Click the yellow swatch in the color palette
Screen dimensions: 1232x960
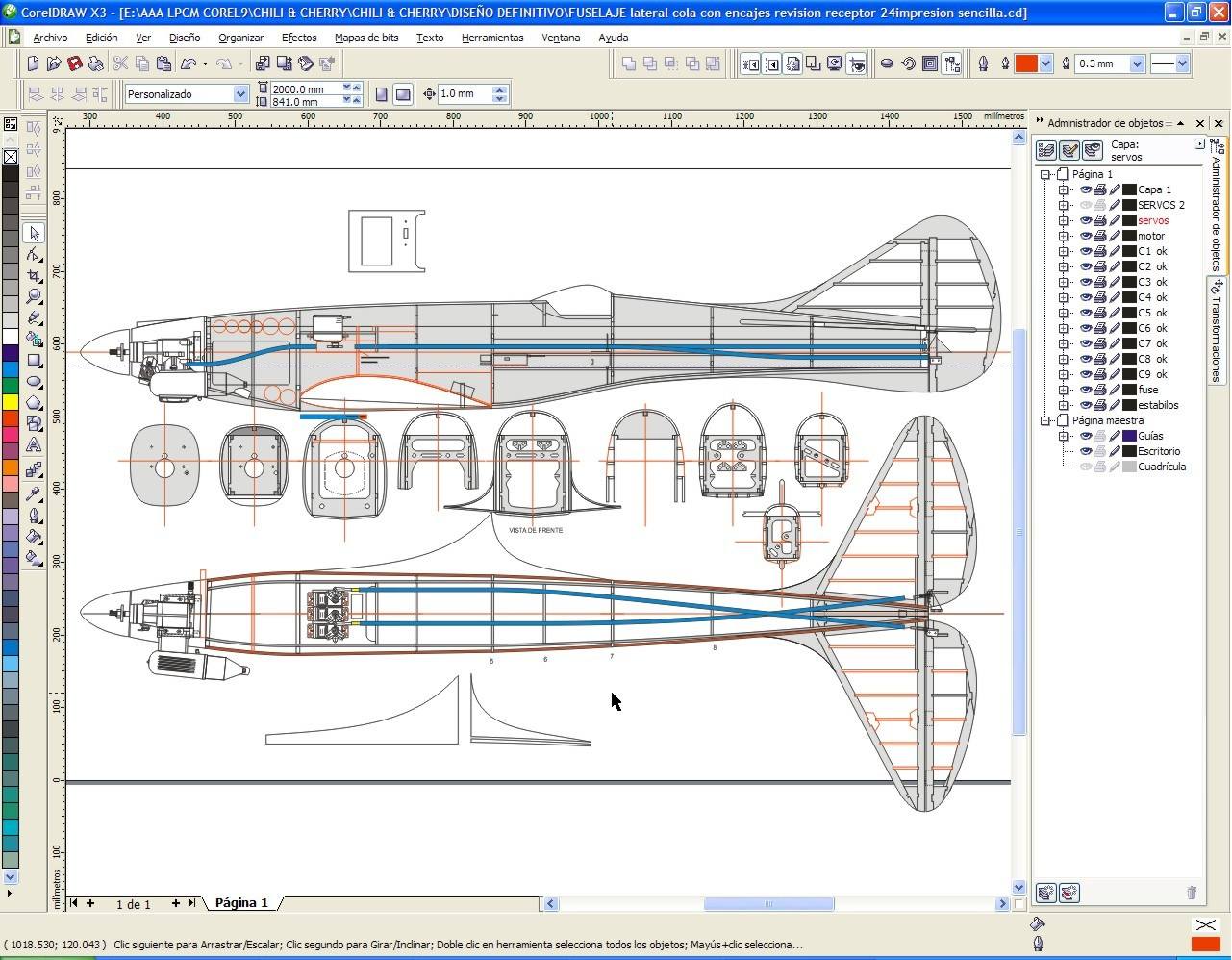tap(10, 402)
